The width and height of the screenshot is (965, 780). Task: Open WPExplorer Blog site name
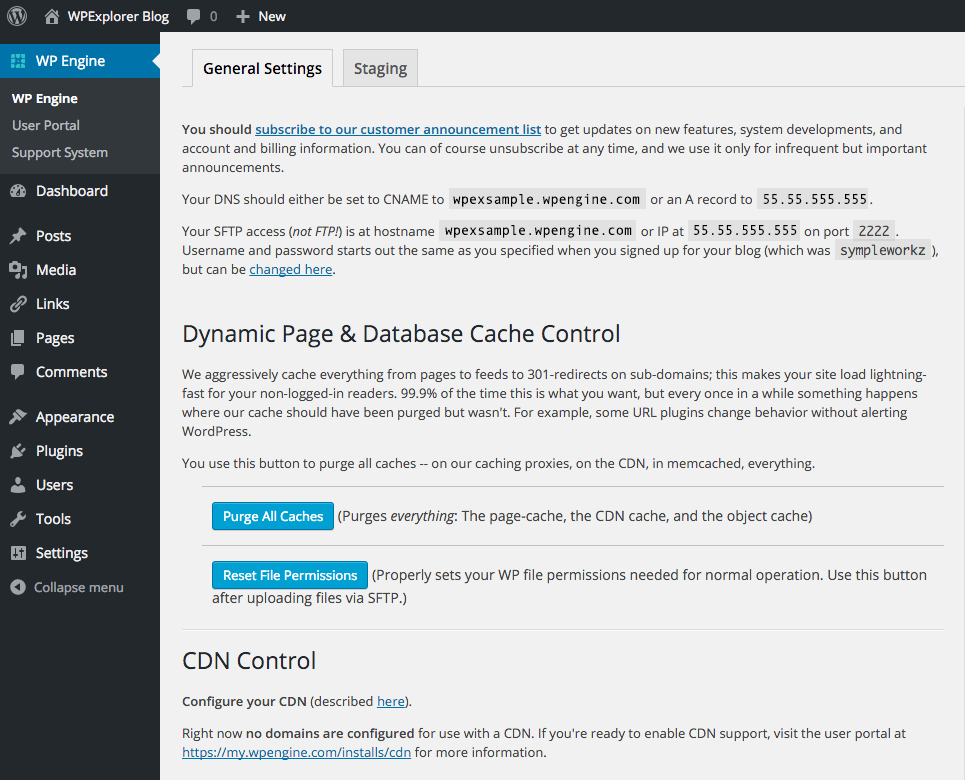pyautogui.click(x=118, y=17)
